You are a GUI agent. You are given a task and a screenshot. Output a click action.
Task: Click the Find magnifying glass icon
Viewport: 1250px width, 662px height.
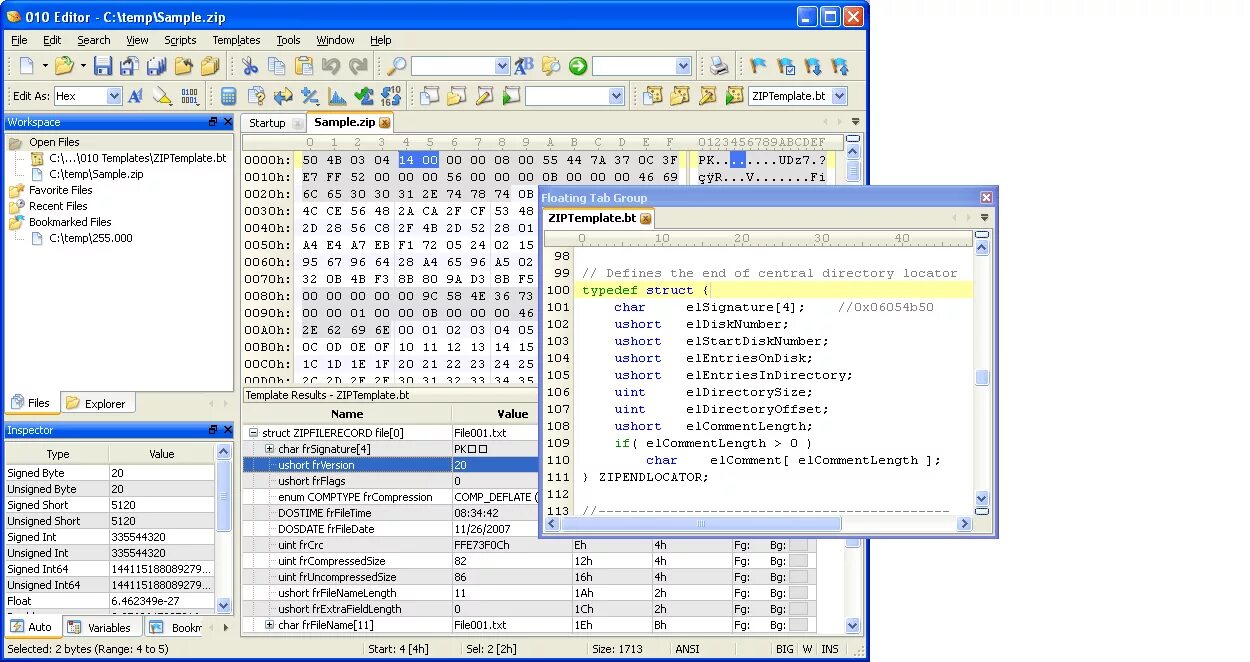pyautogui.click(x=397, y=67)
